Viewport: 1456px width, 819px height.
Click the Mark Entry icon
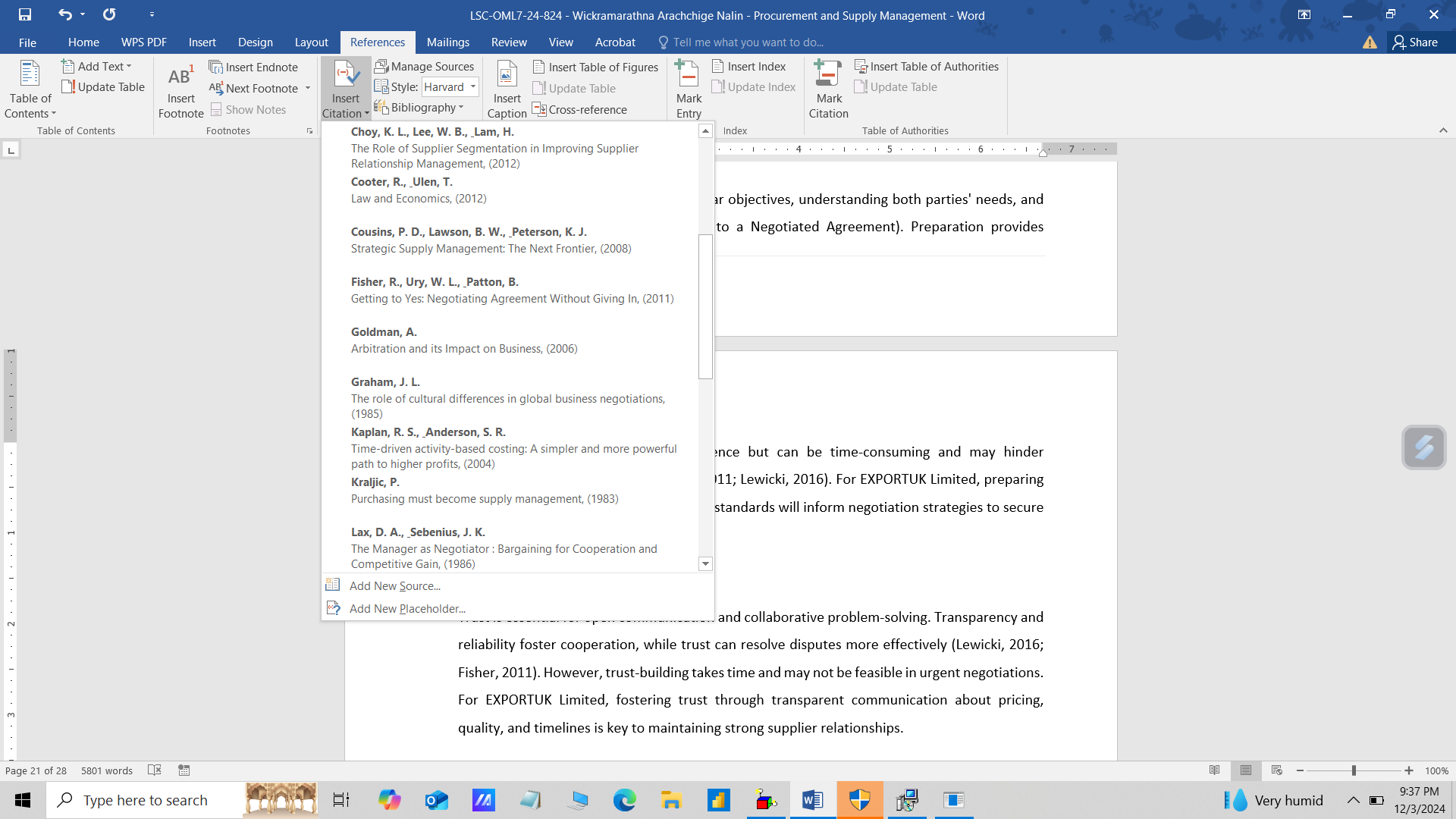(688, 76)
